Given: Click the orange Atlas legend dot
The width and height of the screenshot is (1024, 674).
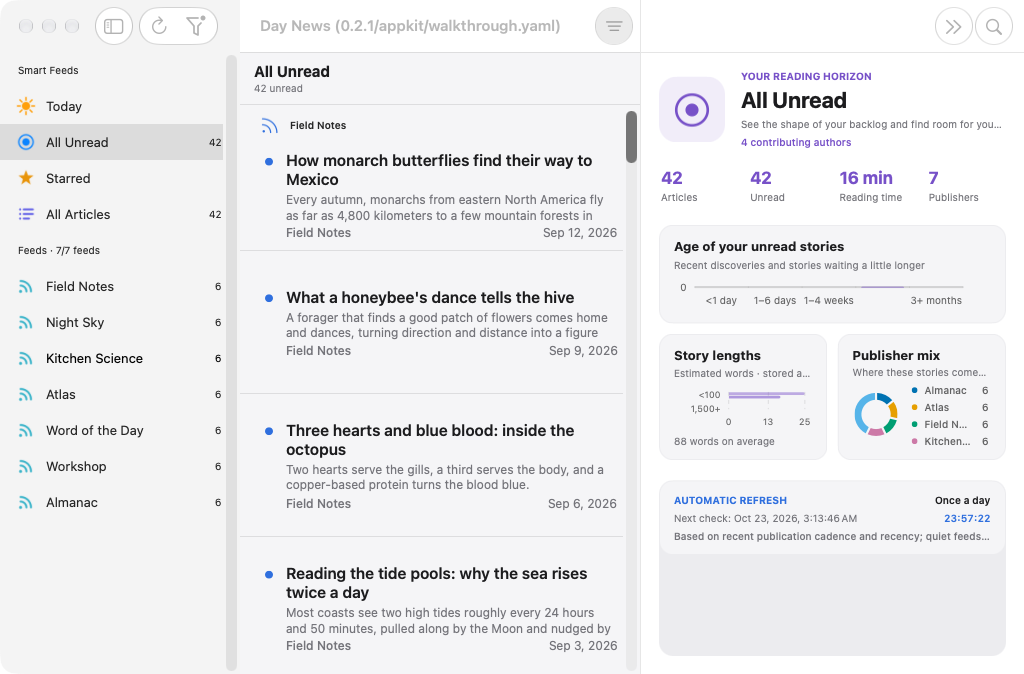Looking at the screenshot, I should pyautogui.click(x=914, y=407).
